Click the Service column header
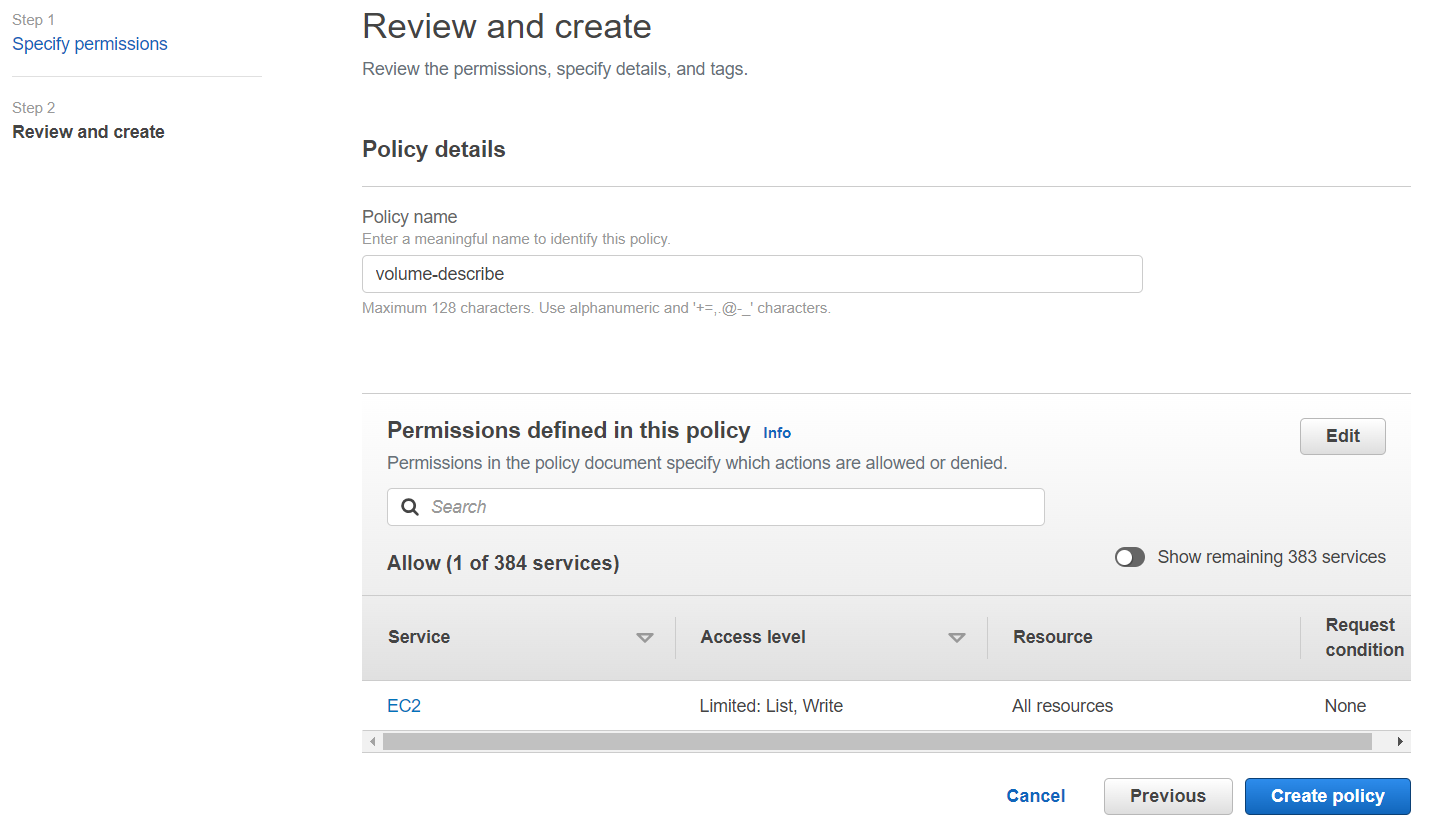This screenshot has width=1437, height=823. point(419,637)
